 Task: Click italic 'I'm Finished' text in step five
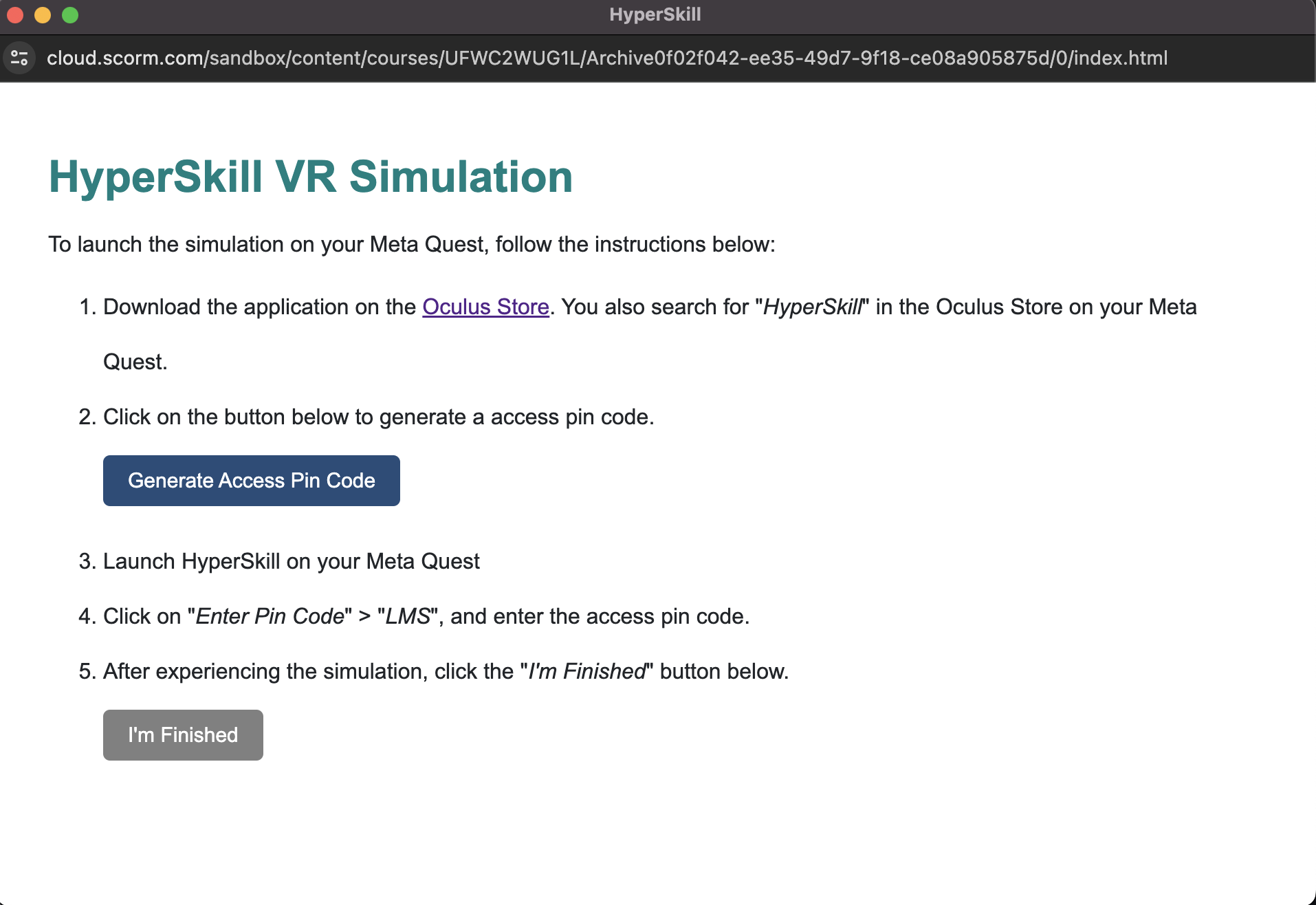(x=586, y=671)
